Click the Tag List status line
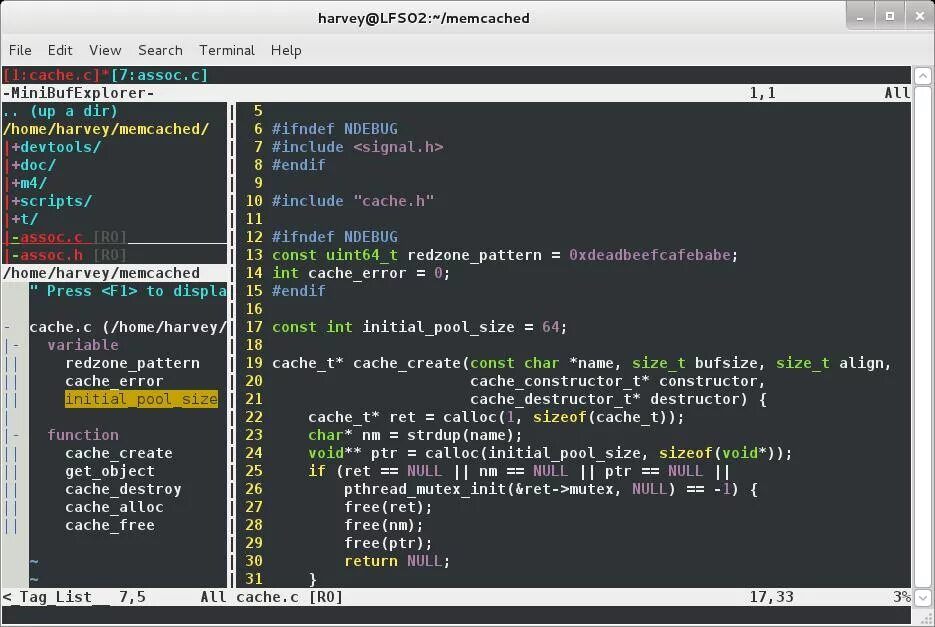Screen dimensions: 935x627 click(114, 597)
